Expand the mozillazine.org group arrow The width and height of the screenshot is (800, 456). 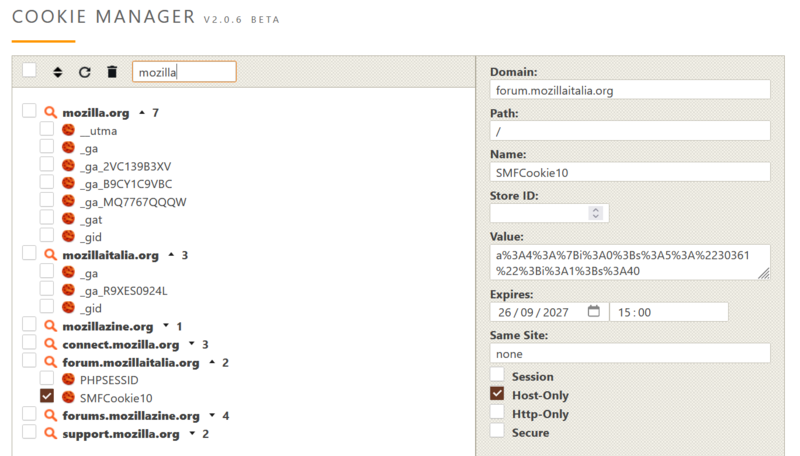click(x=166, y=325)
